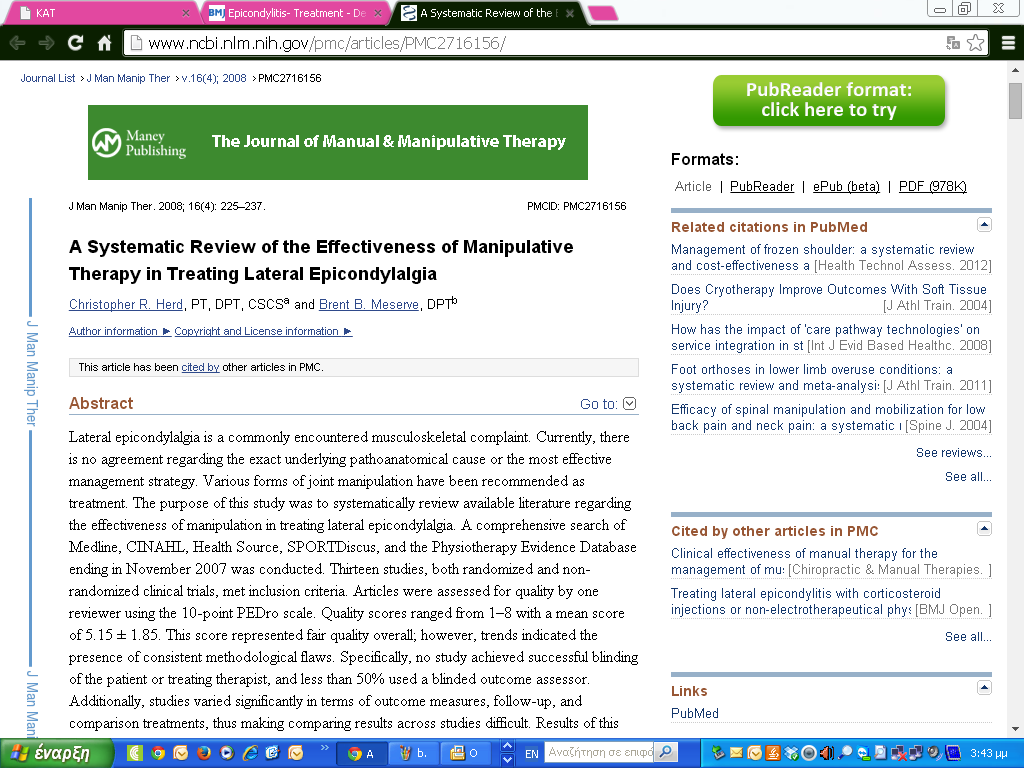Viewport: 1024px width, 768px height.
Task: Show more quick launch items chevron
Action: 325,748
